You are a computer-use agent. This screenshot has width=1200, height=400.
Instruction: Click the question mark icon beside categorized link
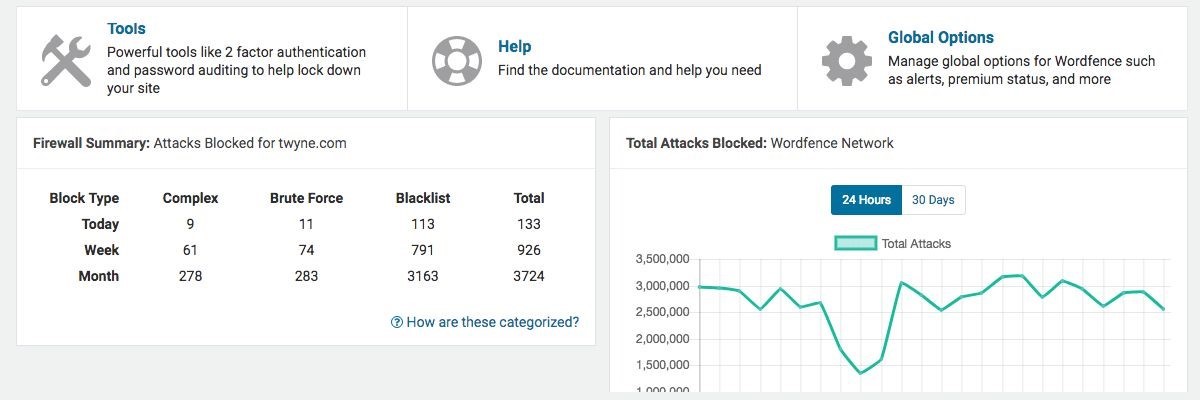pyautogui.click(x=397, y=322)
